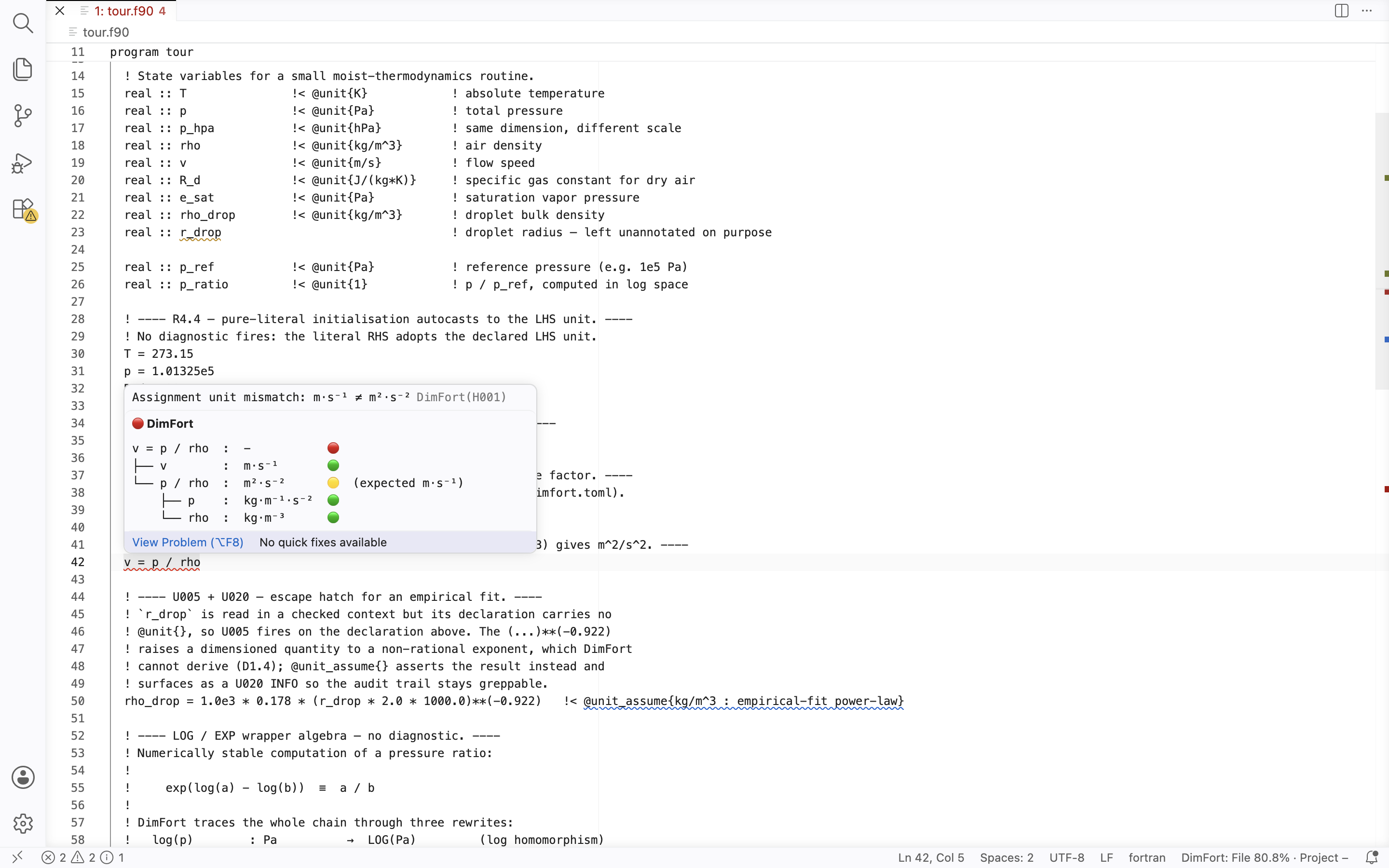Click the 'Assignment unit mismatch' message

pyautogui.click(x=271, y=397)
